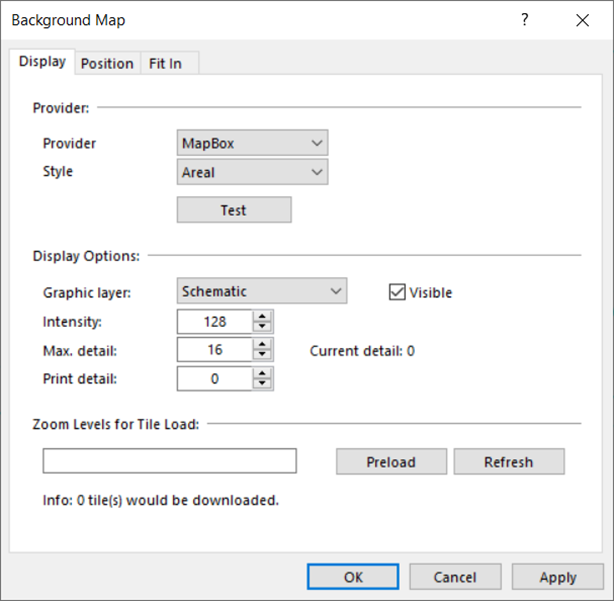Expand the Style dropdown showing Areal
This screenshot has width=614, height=601.
252,172
